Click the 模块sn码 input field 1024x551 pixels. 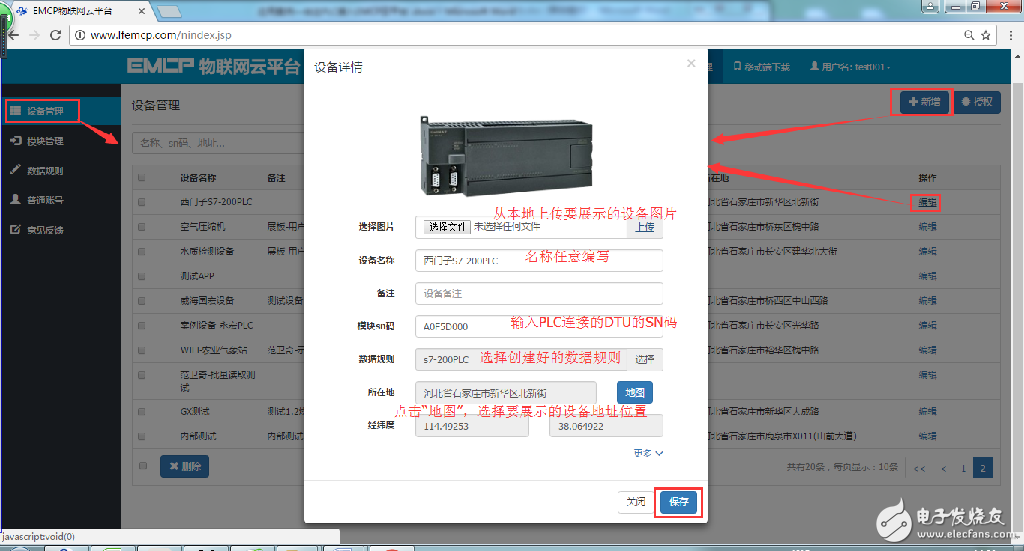coord(539,326)
